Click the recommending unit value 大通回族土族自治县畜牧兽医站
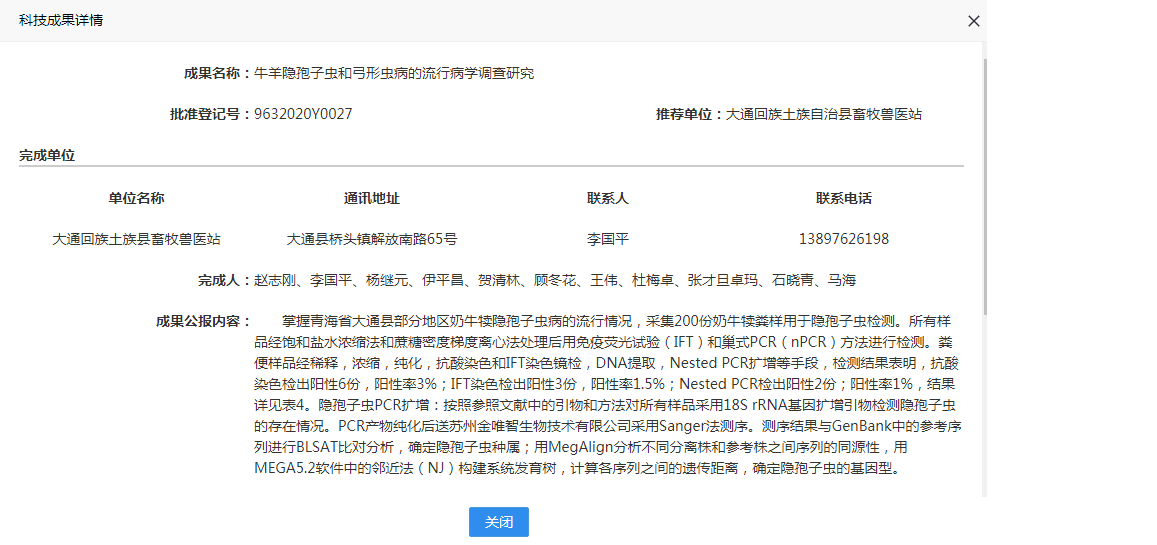The image size is (1157, 545). (823, 114)
